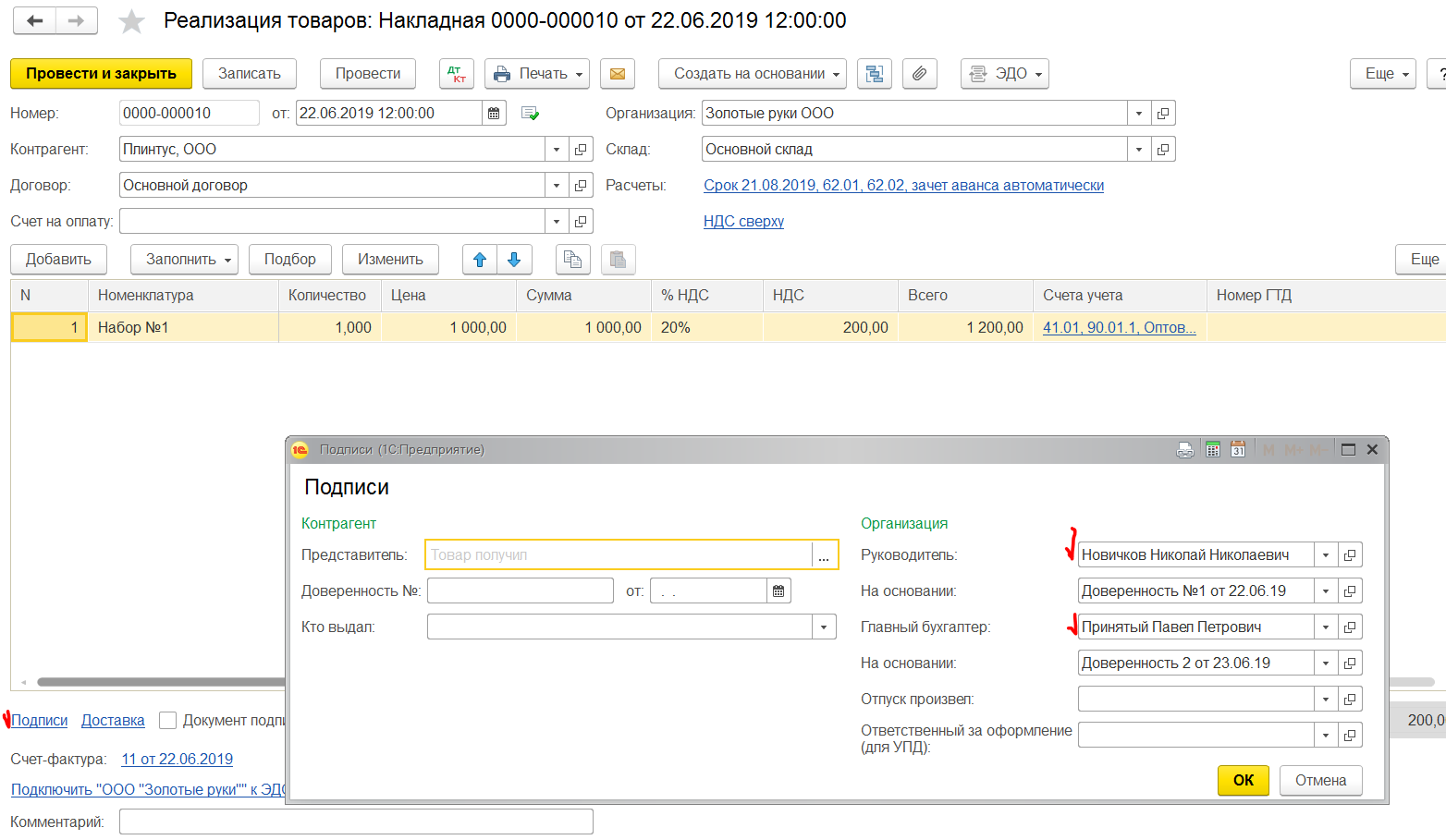Expand Кто выдал dropdown
This screenshot has height=840, width=1446.
[x=824, y=627]
